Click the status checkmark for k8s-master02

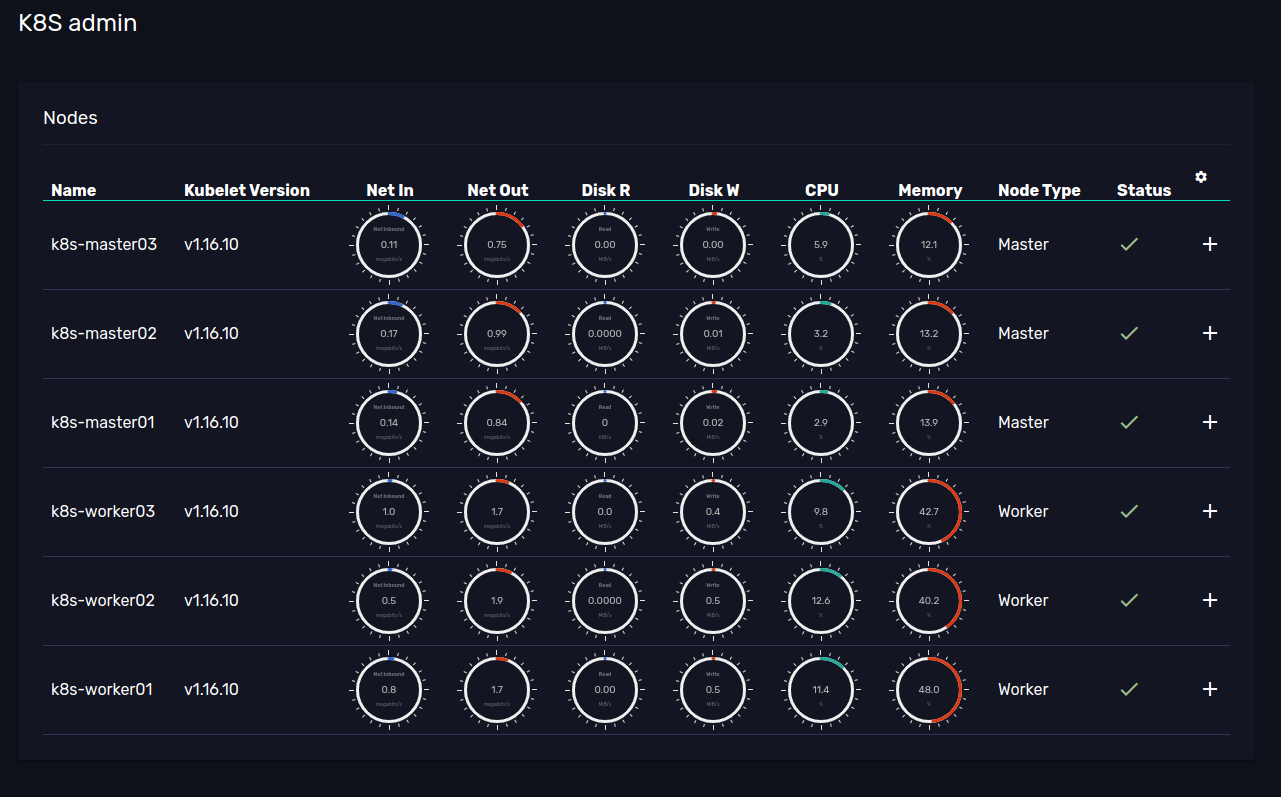(x=1129, y=333)
